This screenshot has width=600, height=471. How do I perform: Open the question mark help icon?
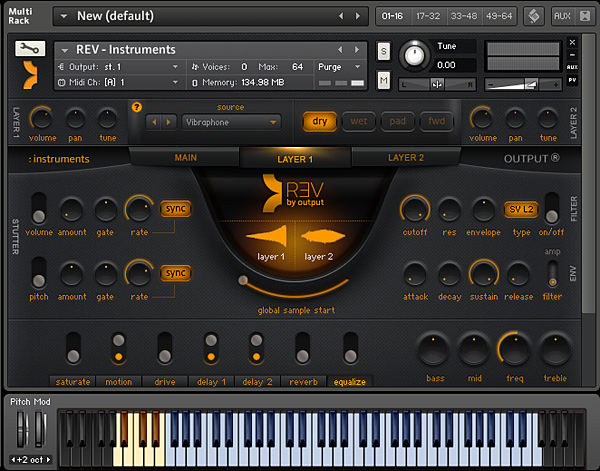pyautogui.click(x=137, y=107)
